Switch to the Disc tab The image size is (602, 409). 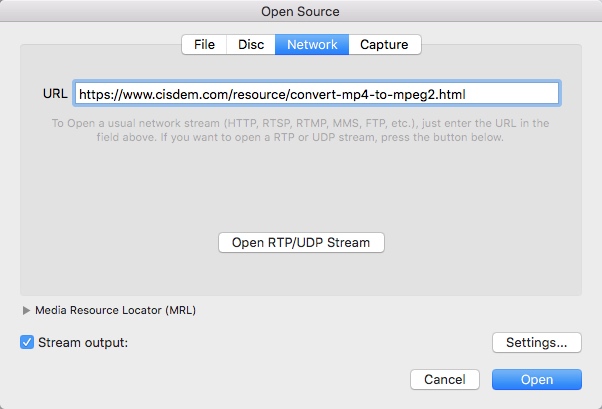pyautogui.click(x=251, y=44)
